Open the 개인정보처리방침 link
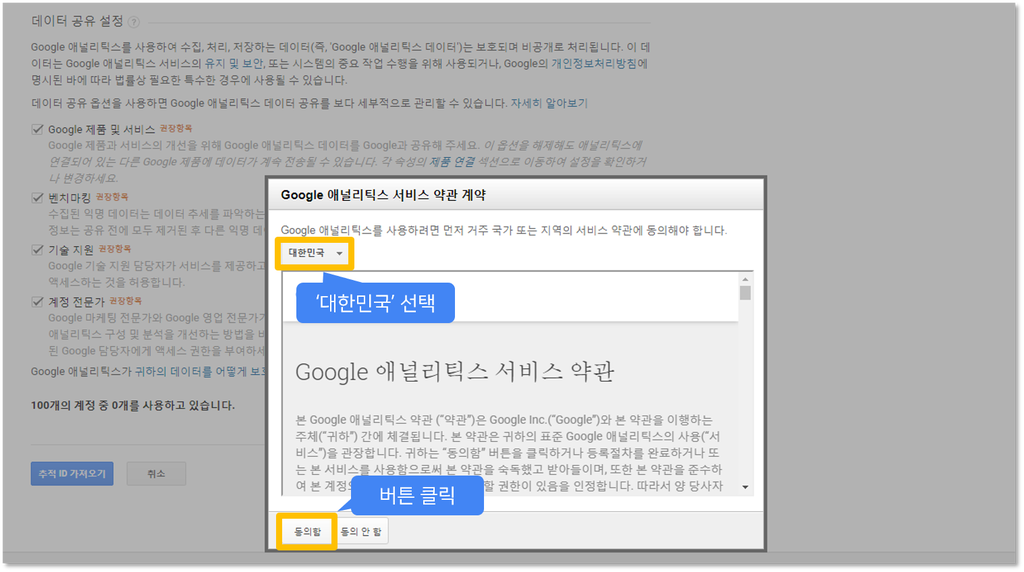 (594, 63)
